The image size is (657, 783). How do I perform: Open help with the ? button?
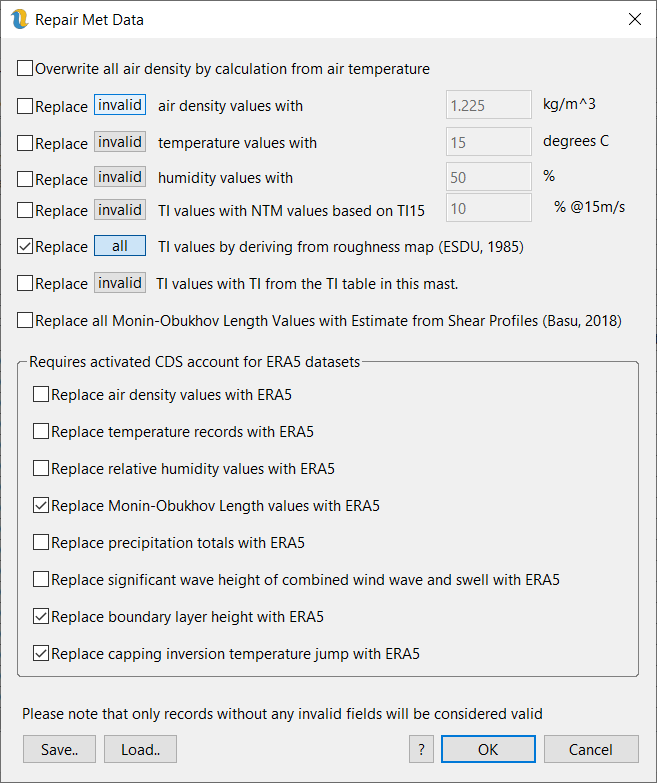[x=421, y=749]
